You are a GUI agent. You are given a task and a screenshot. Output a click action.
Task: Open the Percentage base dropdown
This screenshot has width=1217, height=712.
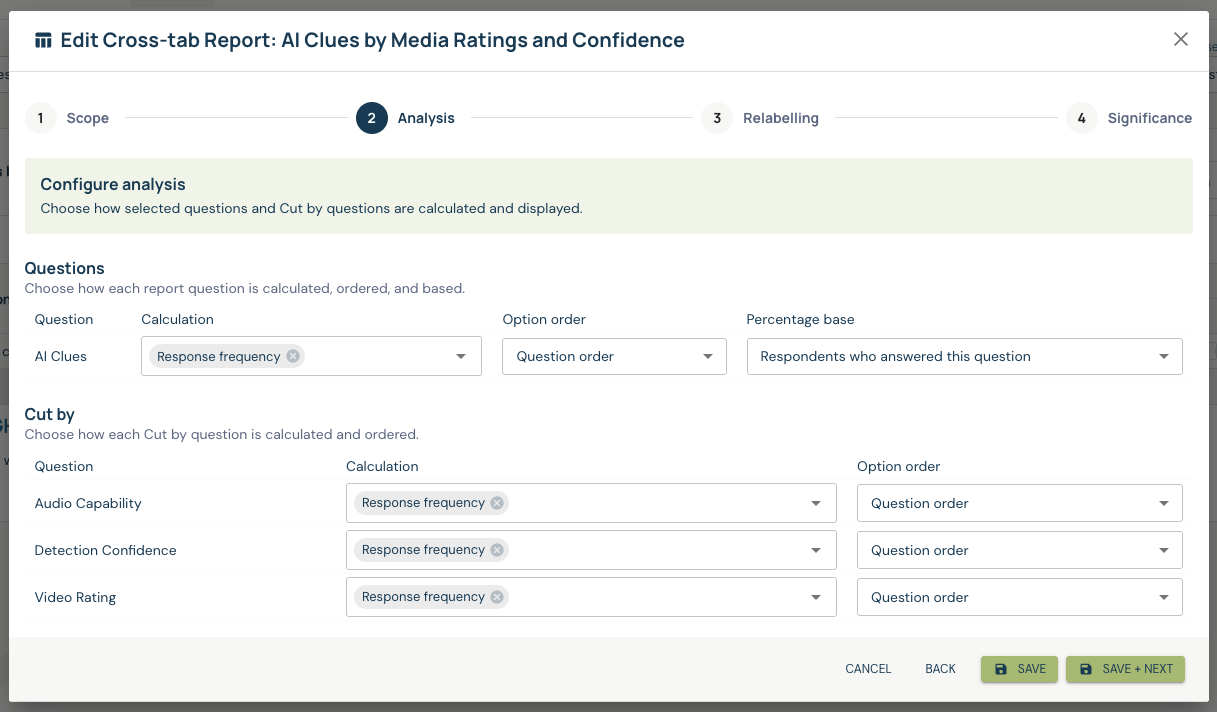point(965,356)
